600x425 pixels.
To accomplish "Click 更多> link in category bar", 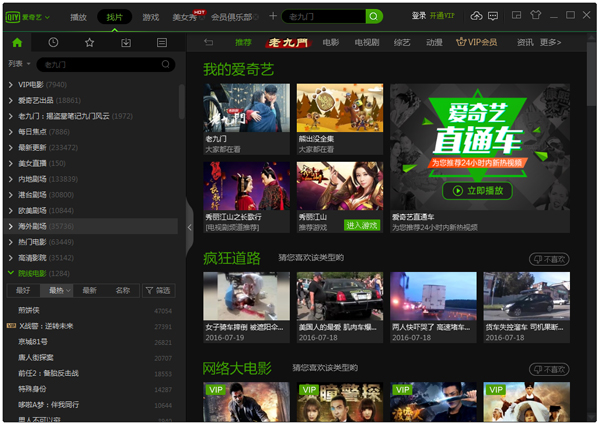I will click(x=551, y=42).
